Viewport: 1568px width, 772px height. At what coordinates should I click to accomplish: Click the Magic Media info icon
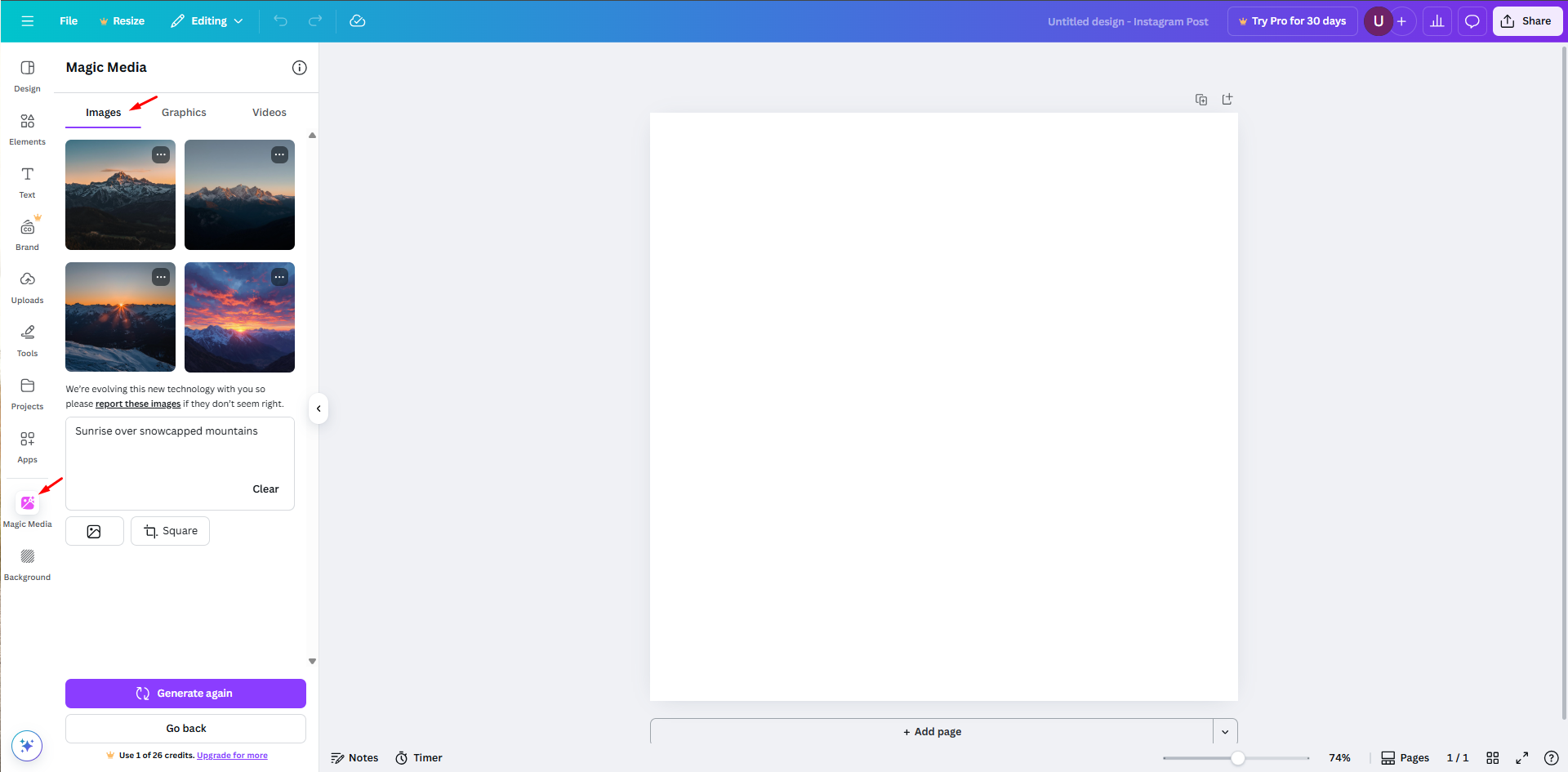300,68
